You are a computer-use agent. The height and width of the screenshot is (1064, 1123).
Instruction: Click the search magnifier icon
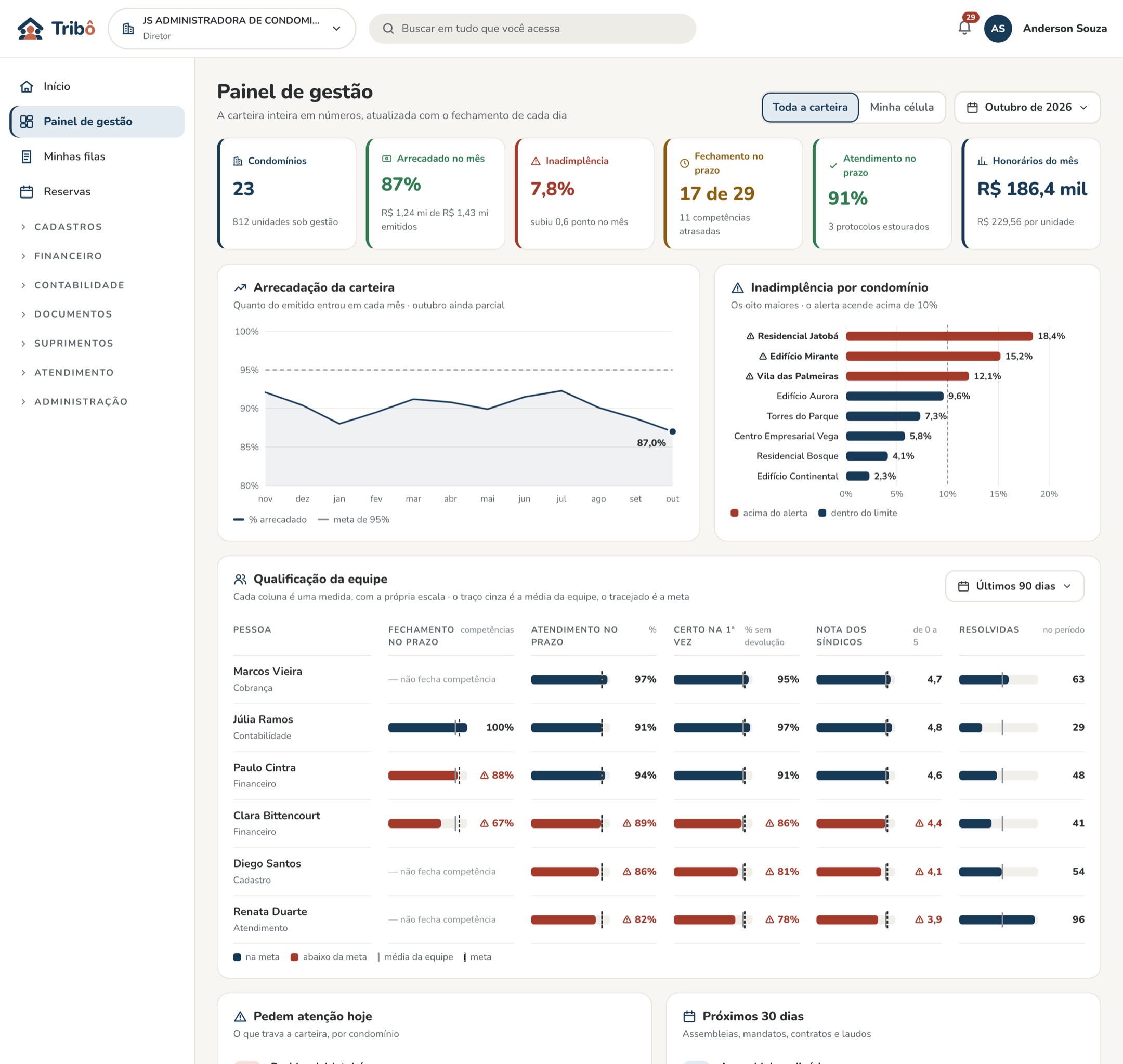tap(388, 29)
